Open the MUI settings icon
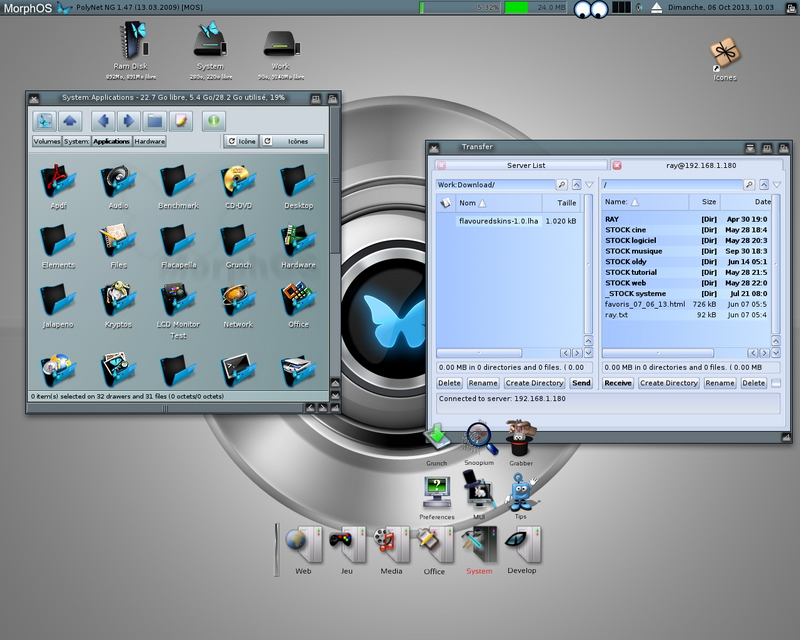 point(479,490)
